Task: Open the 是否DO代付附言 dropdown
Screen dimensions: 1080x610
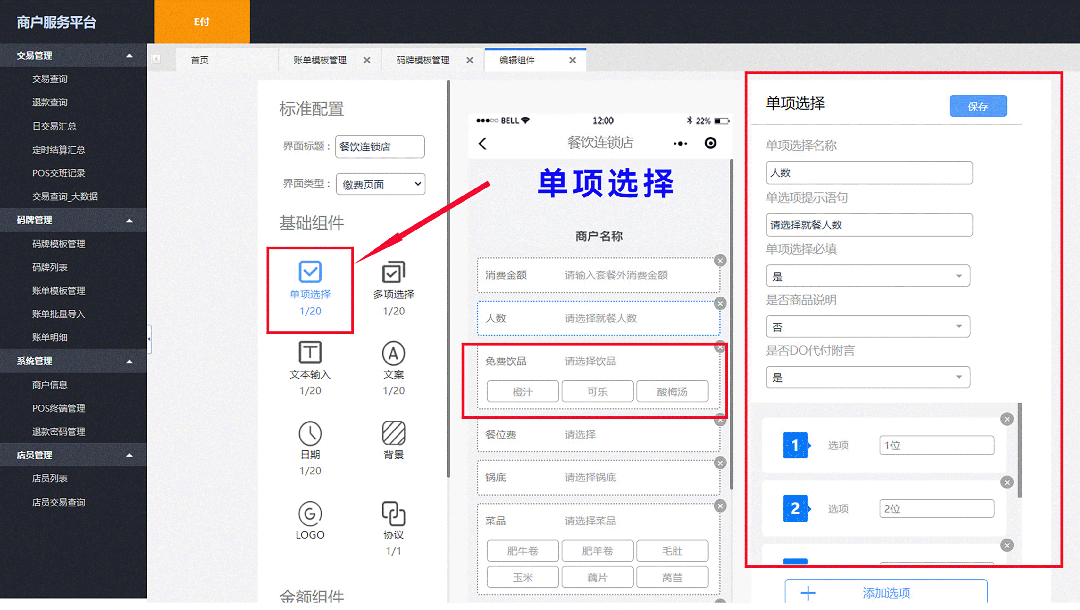Action: tap(868, 377)
